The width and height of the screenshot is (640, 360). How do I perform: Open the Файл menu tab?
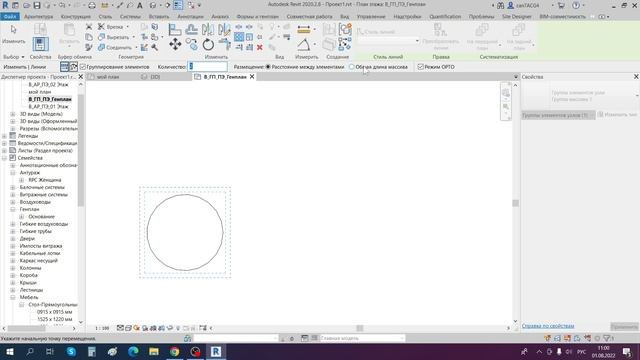click(10, 17)
